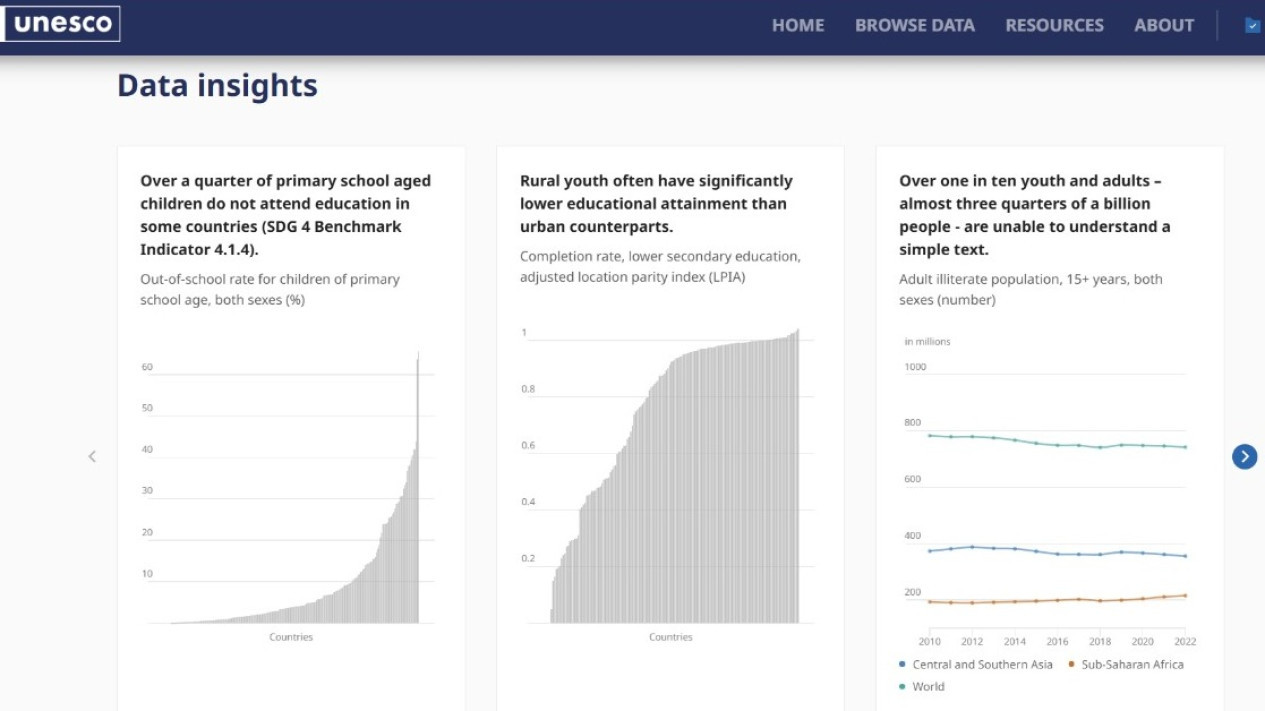1265x711 pixels.
Task: Click the 'Data insights' section heading
Action: [x=217, y=86]
